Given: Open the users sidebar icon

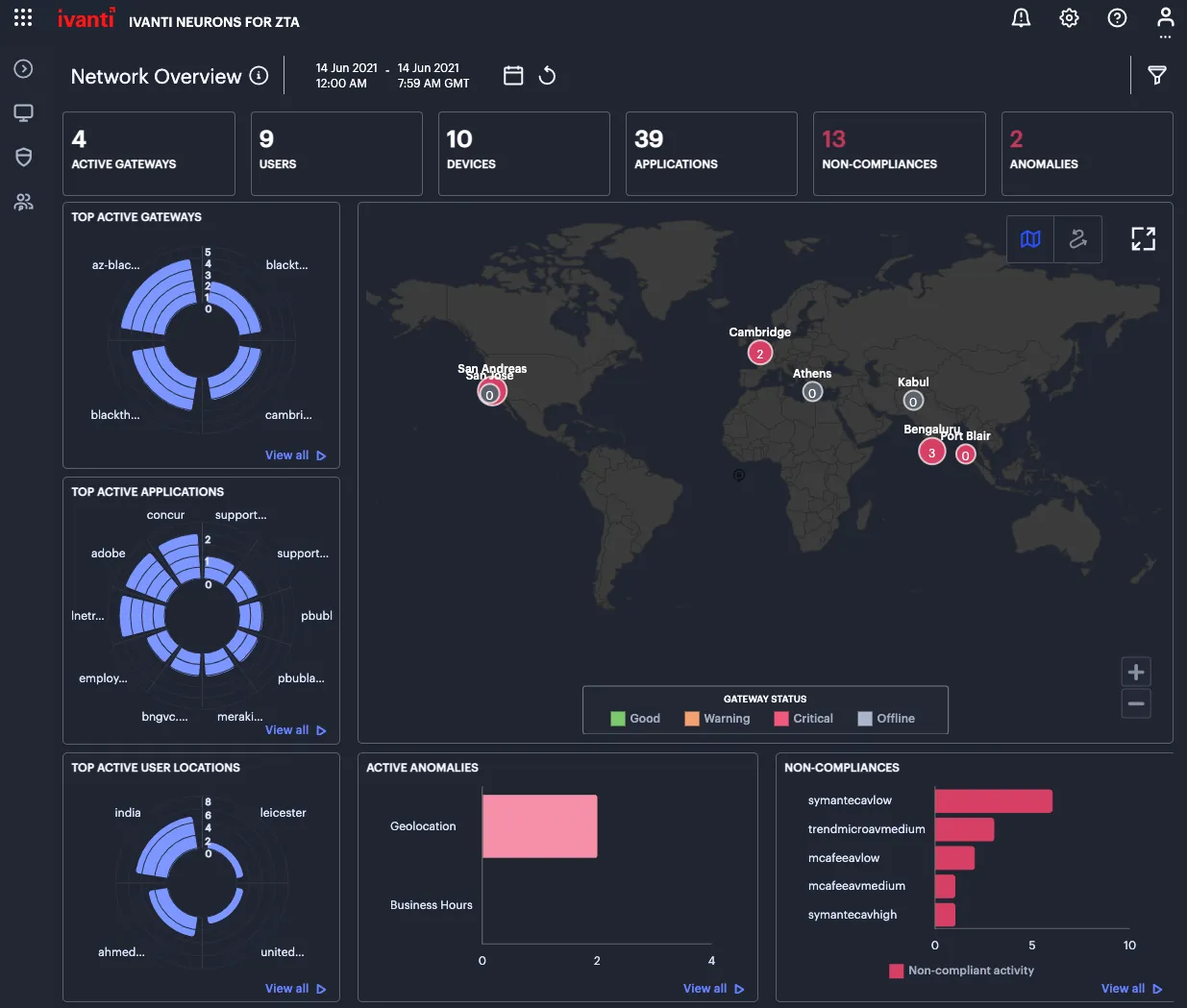Looking at the screenshot, I should click(24, 202).
